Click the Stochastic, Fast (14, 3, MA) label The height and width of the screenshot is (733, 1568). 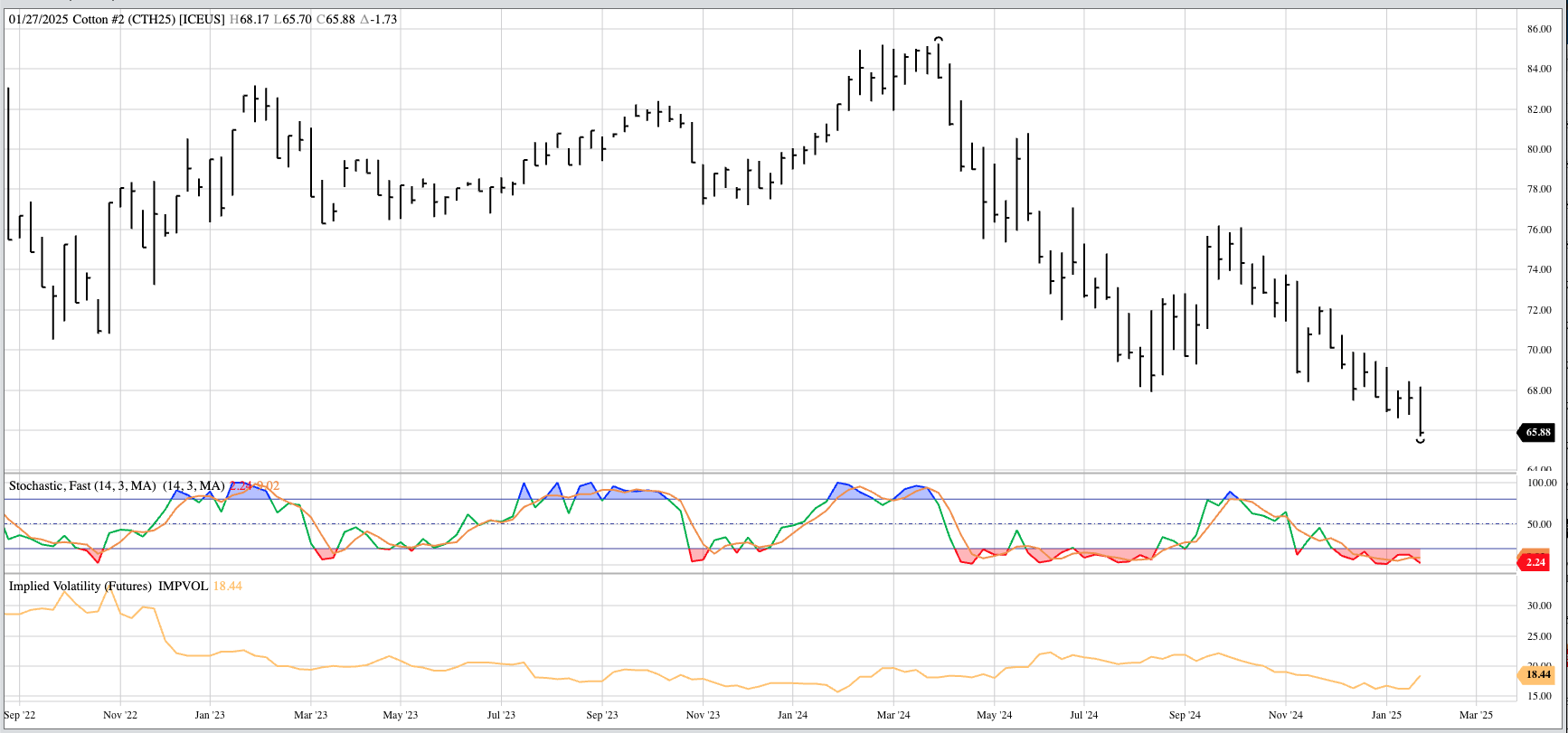[81, 485]
